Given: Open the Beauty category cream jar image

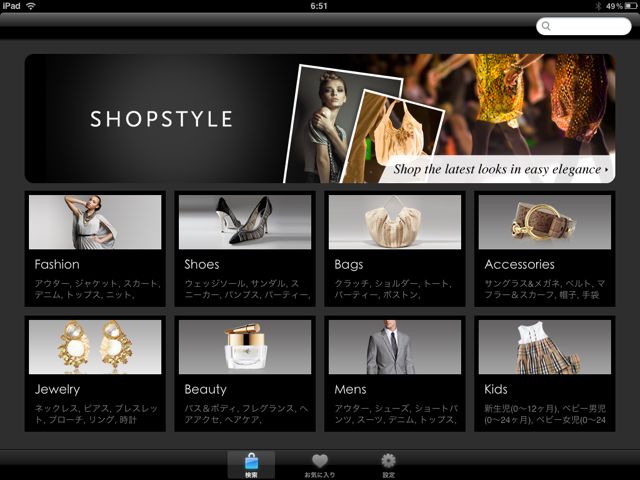Looking at the screenshot, I should click(x=245, y=347).
